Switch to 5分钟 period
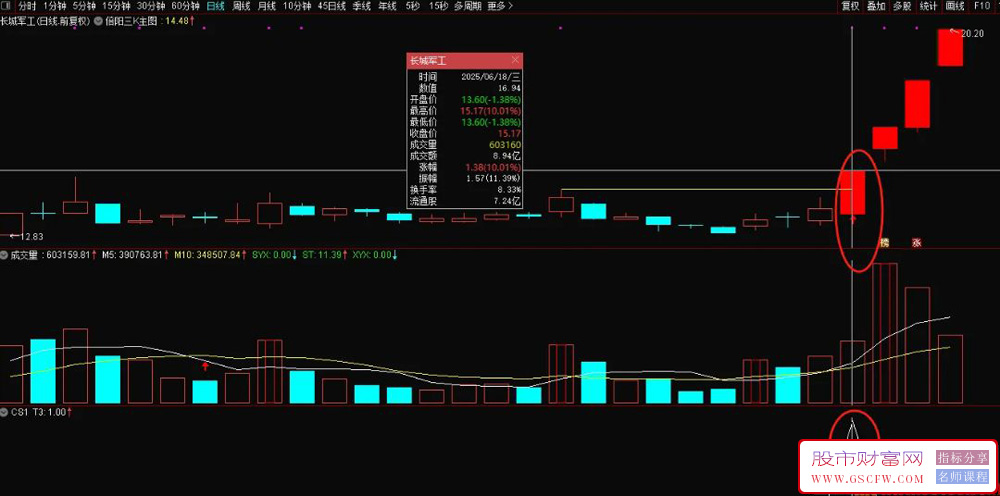 pyautogui.click(x=84, y=6)
